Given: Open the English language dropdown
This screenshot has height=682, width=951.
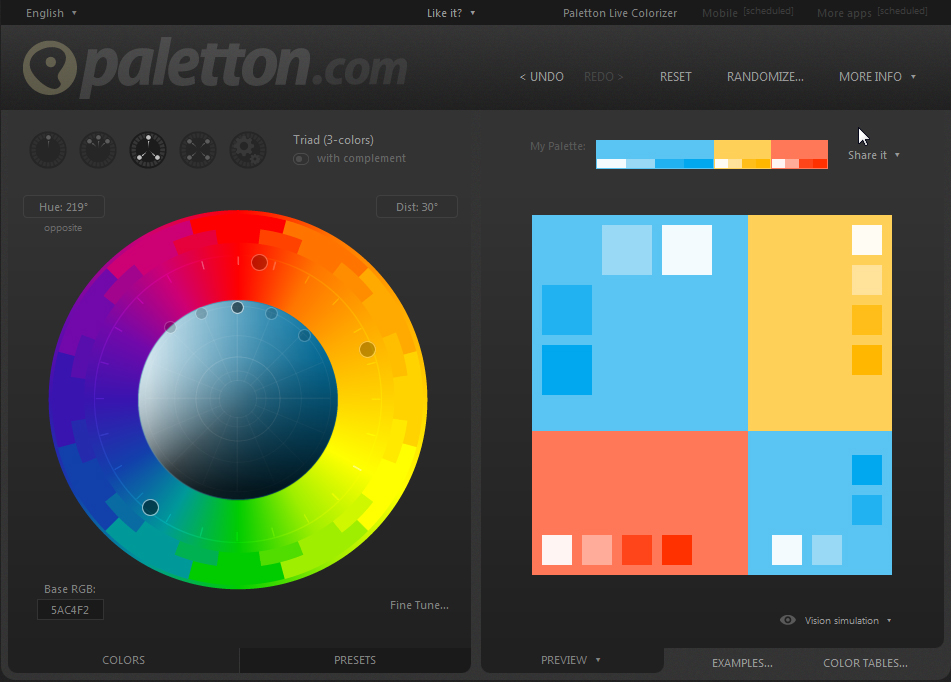Looking at the screenshot, I should [51, 13].
